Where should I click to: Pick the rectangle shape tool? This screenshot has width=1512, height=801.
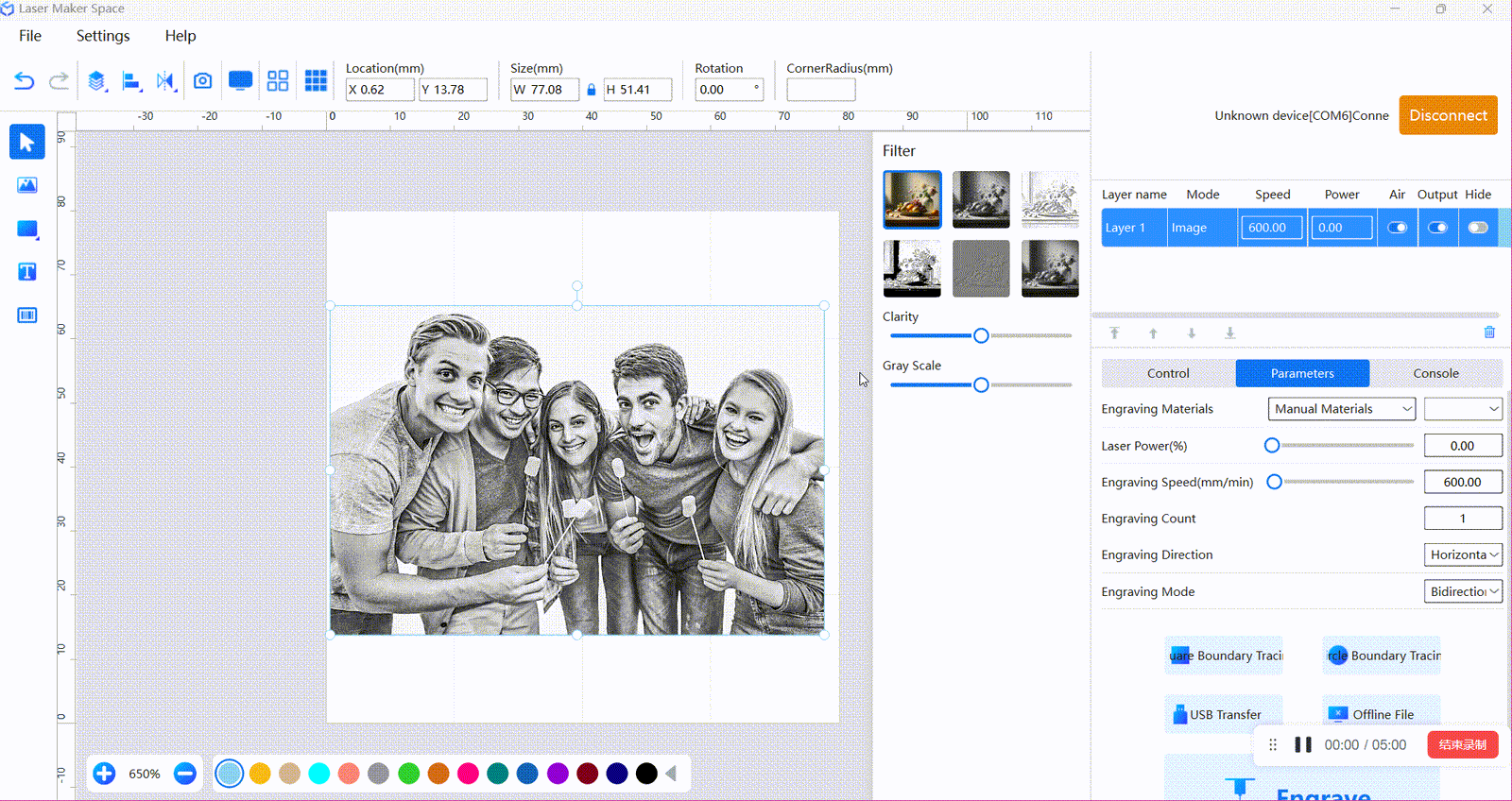coord(27,229)
